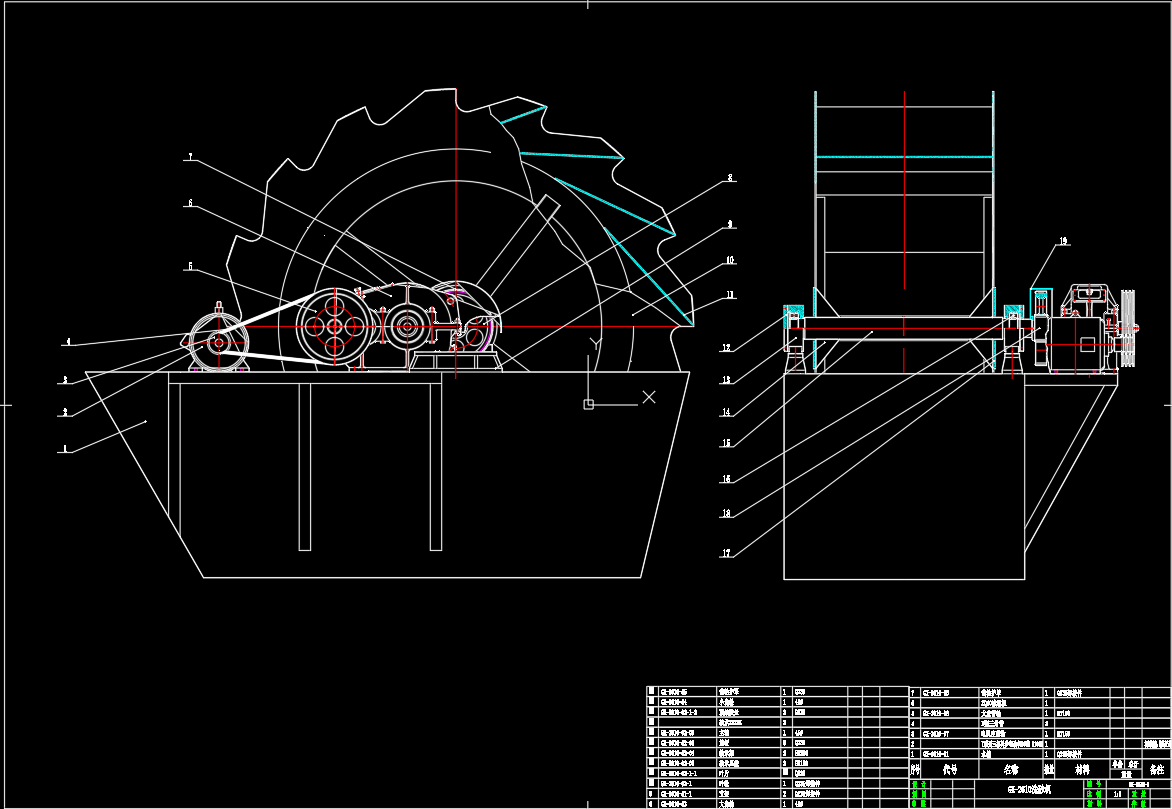Click callout number 17 label
1172x809 pixels.
pos(726,552)
